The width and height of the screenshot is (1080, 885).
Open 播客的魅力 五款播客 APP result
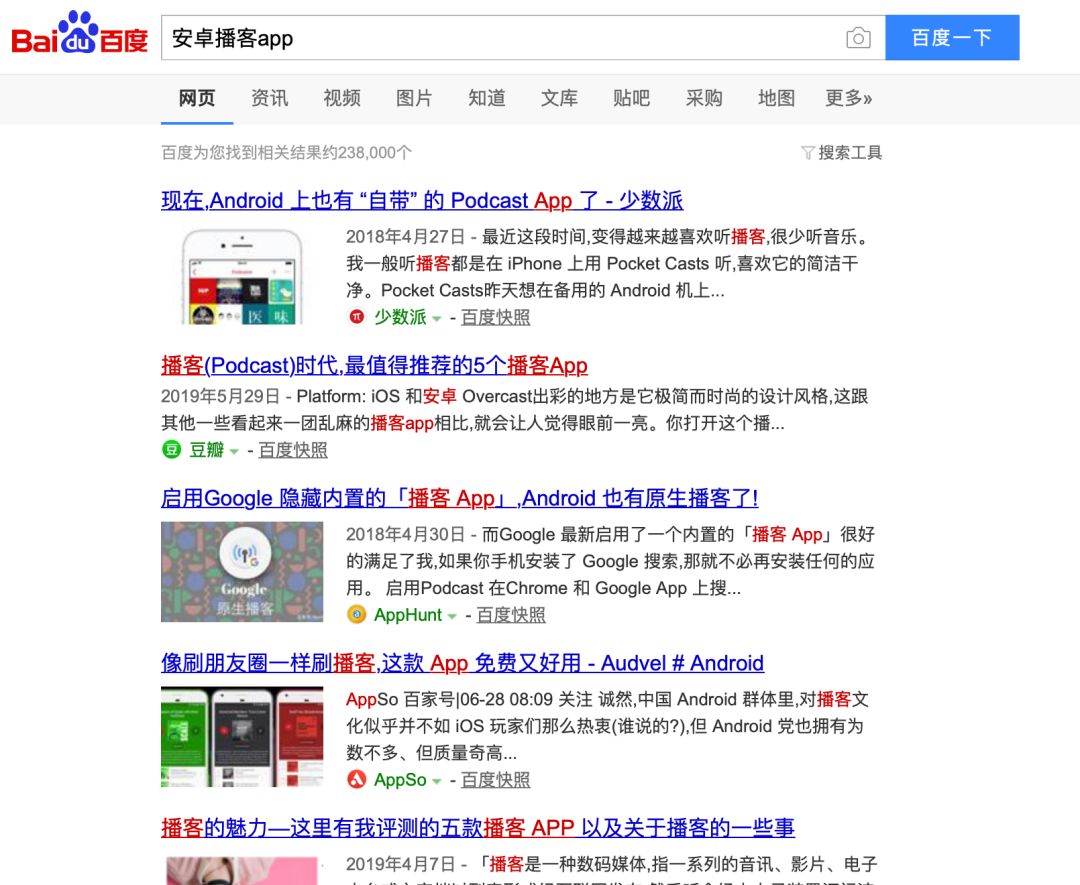[x=478, y=828]
